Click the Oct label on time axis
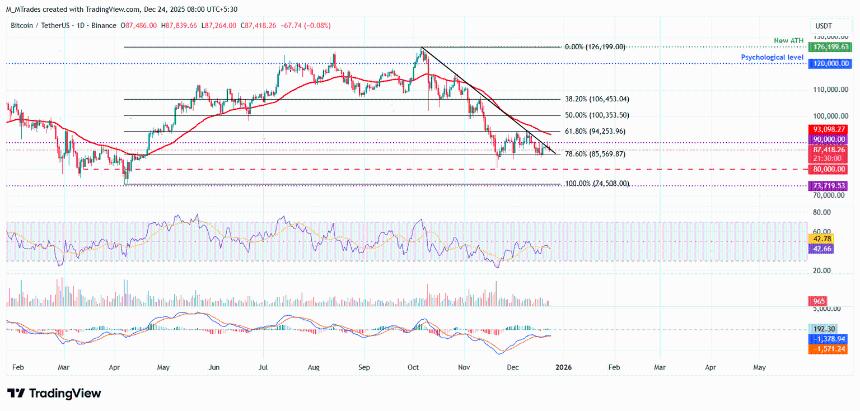This screenshot has width=860, height=411. (412, 367)
